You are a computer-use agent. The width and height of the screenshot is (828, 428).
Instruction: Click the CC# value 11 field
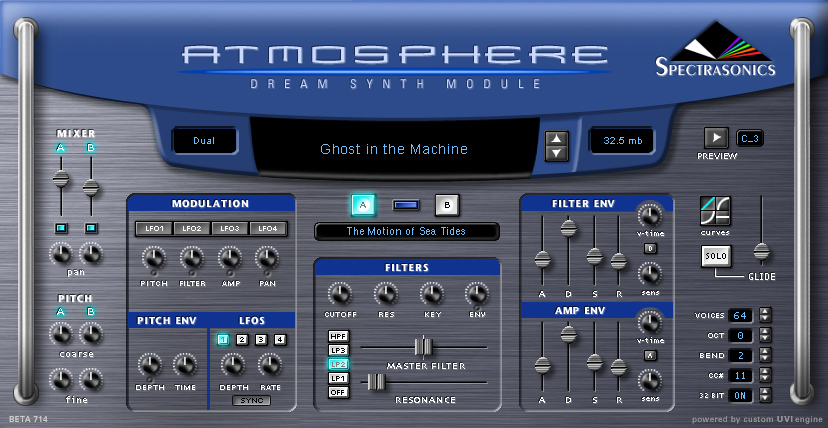point(740,376)
